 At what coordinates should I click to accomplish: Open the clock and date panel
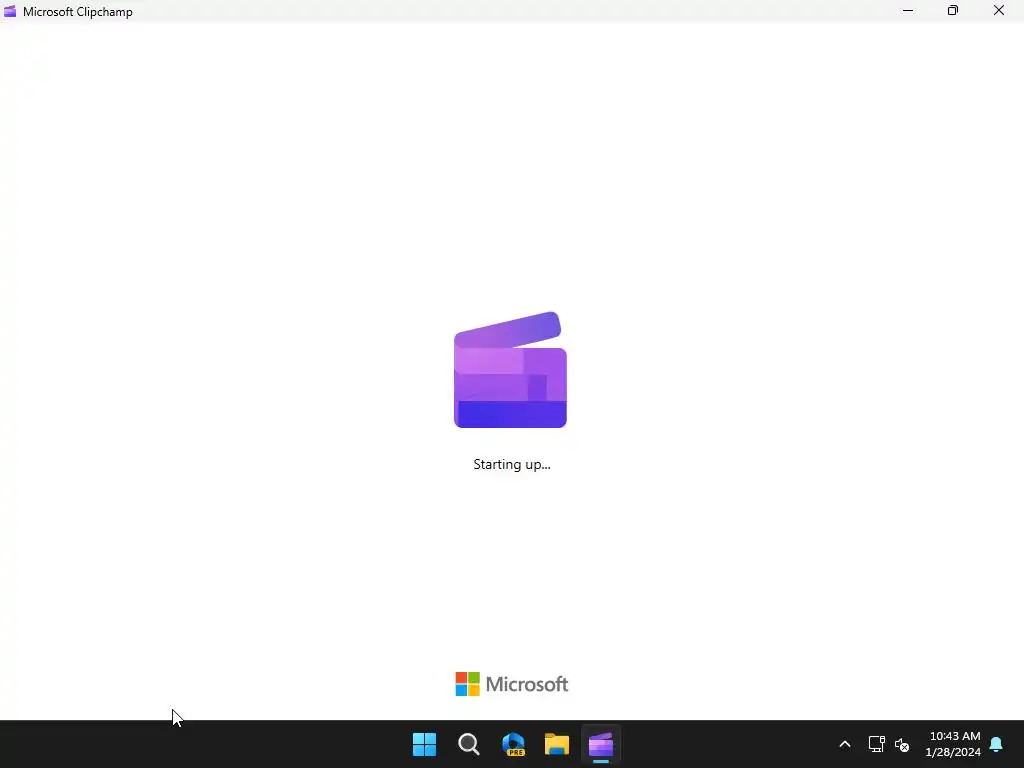click(953, 744)
